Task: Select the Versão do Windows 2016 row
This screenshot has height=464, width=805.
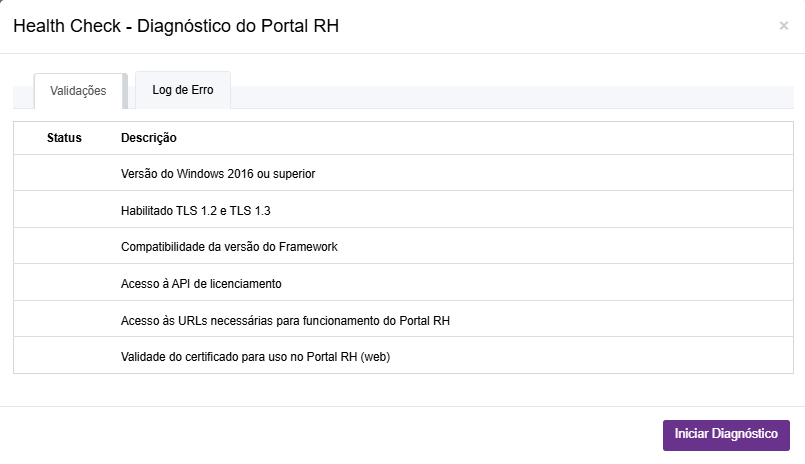Action: tap(218, 174)
